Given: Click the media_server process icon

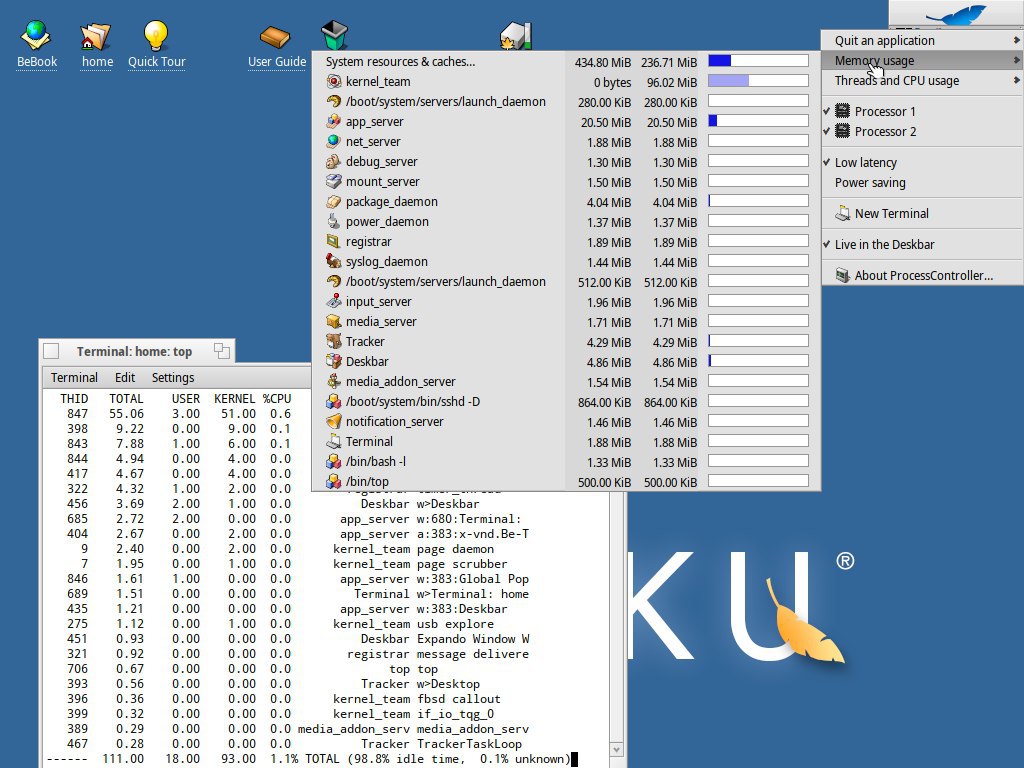Looking at the screenshot, I should point(334,321).
